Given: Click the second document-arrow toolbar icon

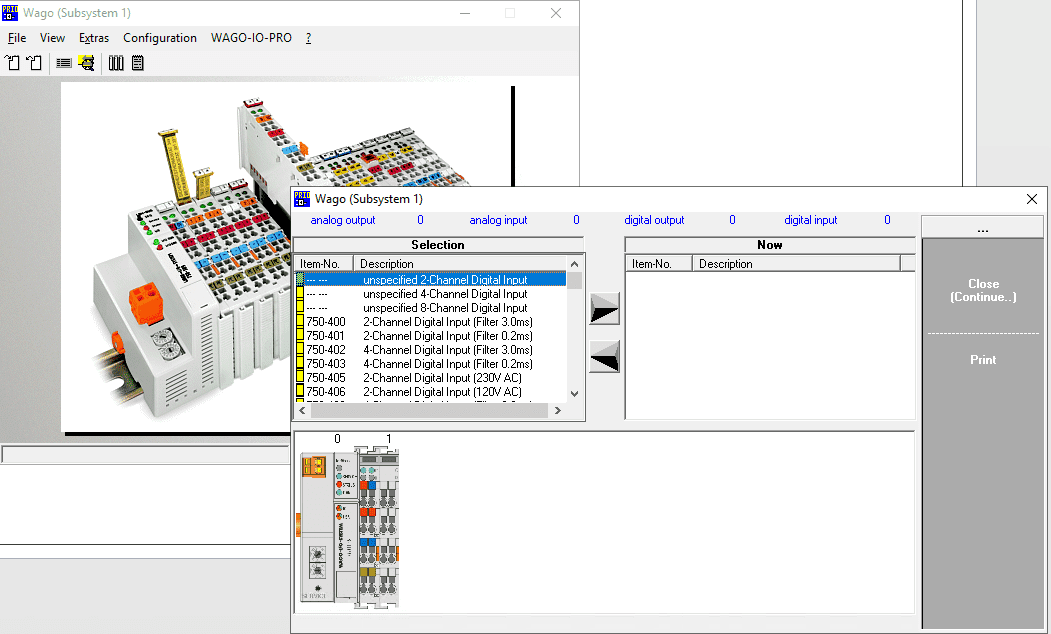Looking at the screenshot, I should (34, 63).
